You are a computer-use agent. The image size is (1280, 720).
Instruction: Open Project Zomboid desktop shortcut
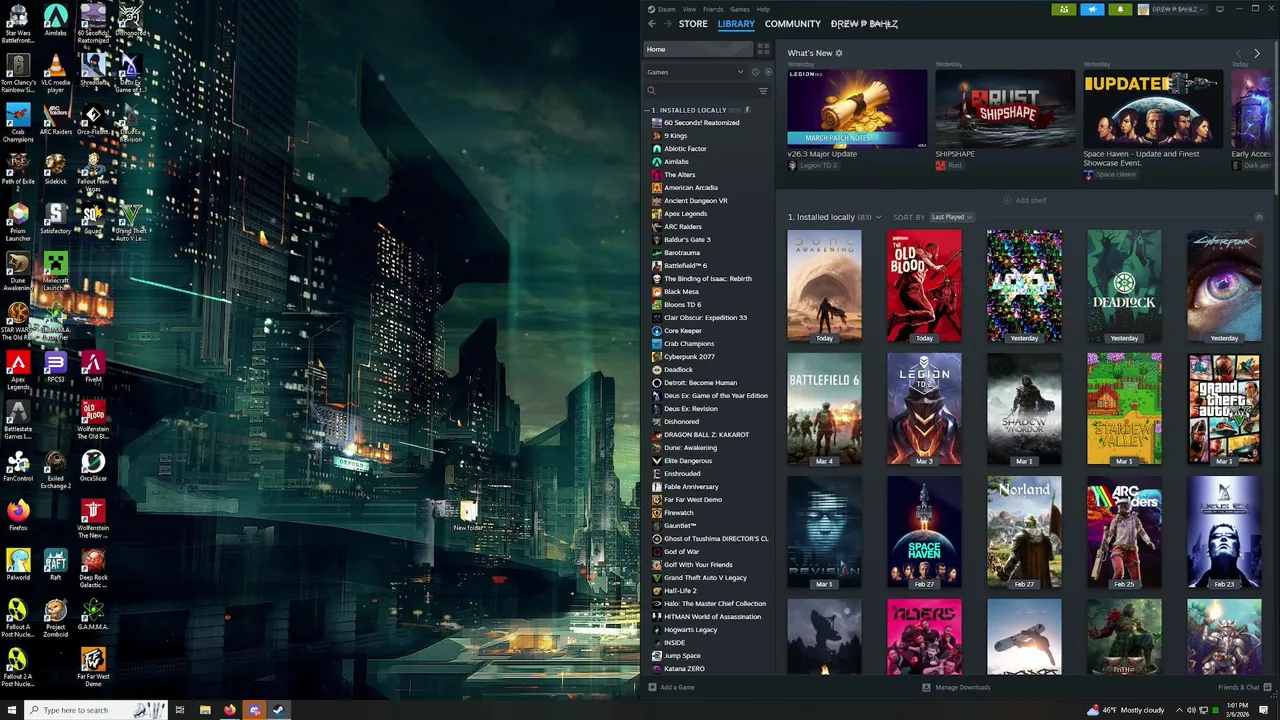tap(56, 617)
